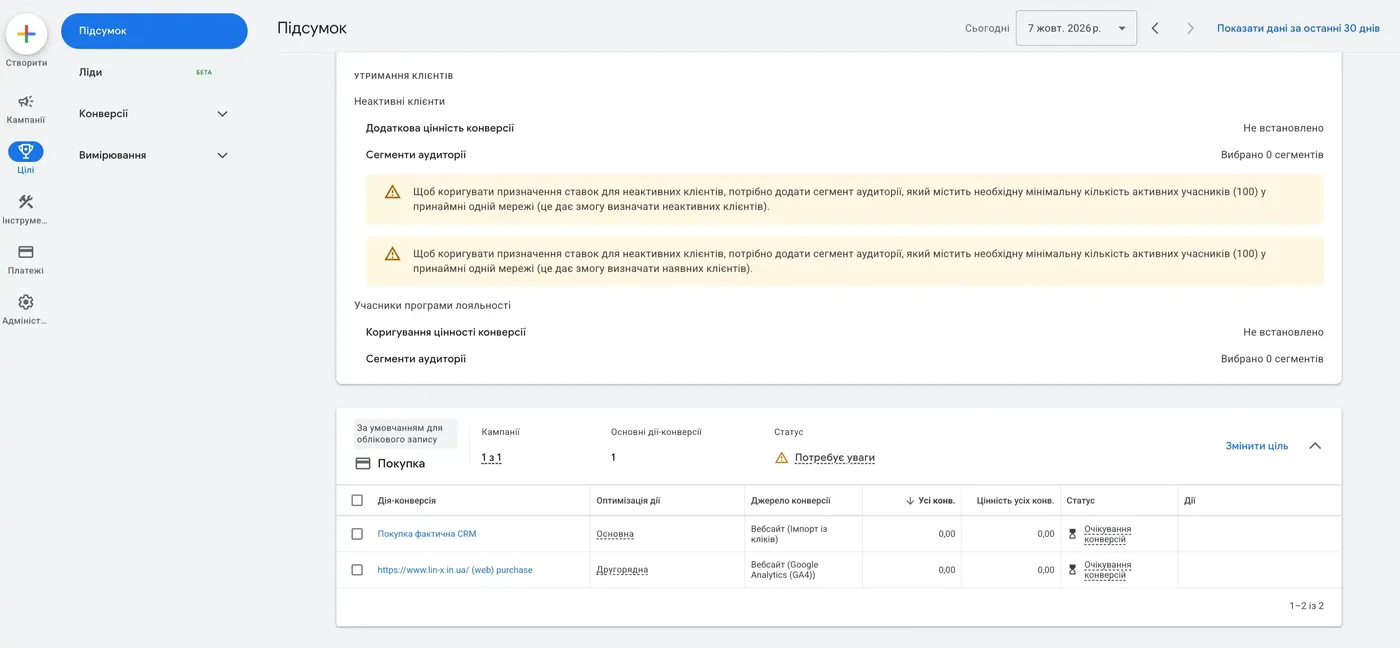The width and height of the screenshot is (1400, 648).
Task: Open the date picker dropdown 7 жовт. 2026 р.
Action: coord(1076,28)
